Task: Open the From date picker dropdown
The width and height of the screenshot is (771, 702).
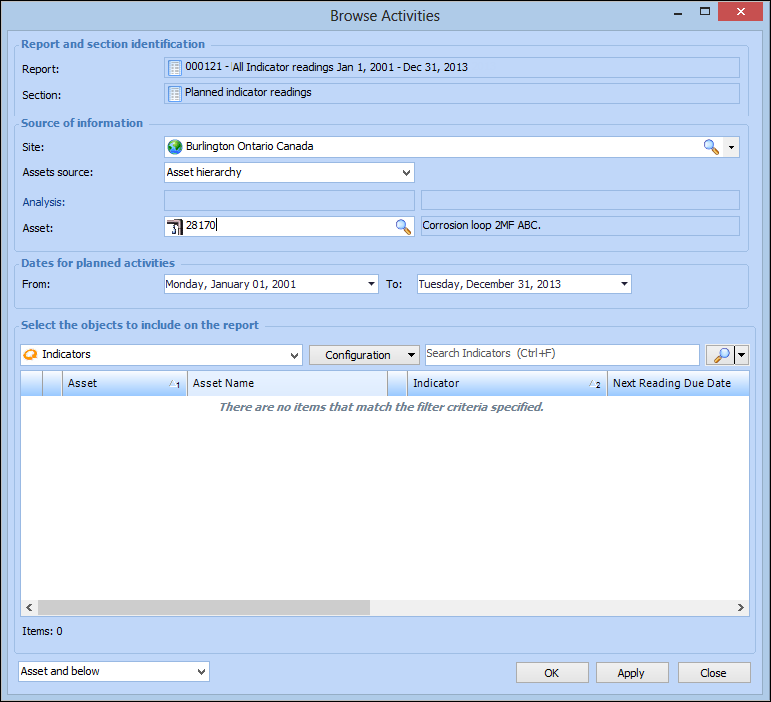Action: (x=372, y=284)
